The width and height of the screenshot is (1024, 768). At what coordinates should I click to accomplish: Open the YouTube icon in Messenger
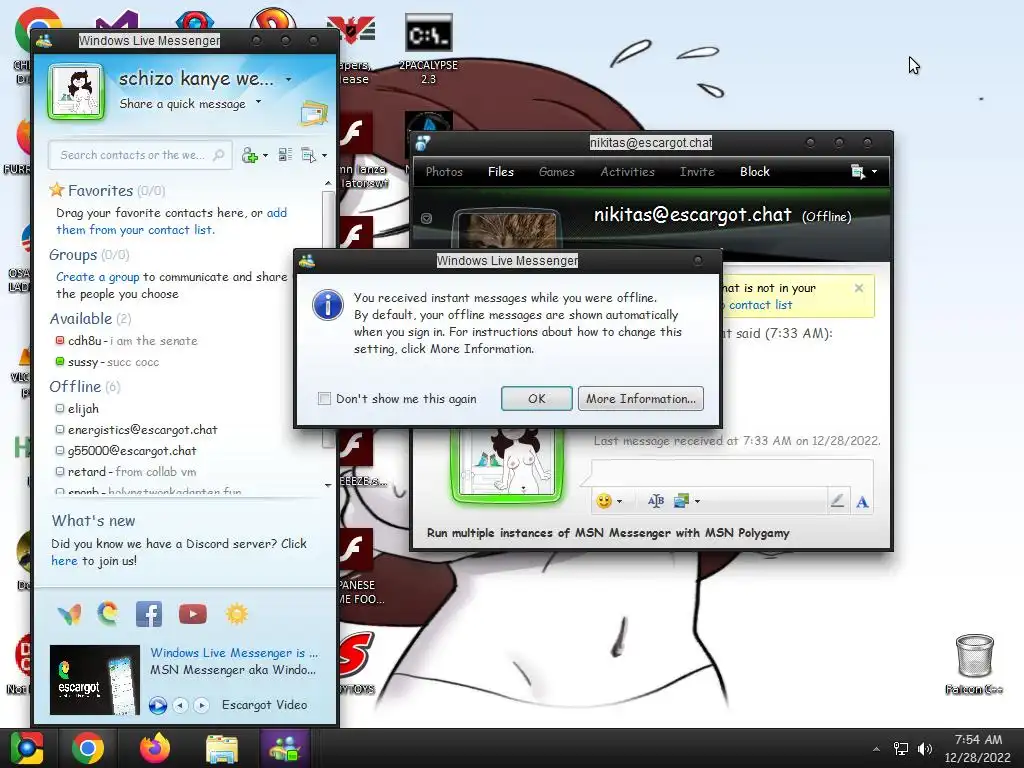click(193, 614)
